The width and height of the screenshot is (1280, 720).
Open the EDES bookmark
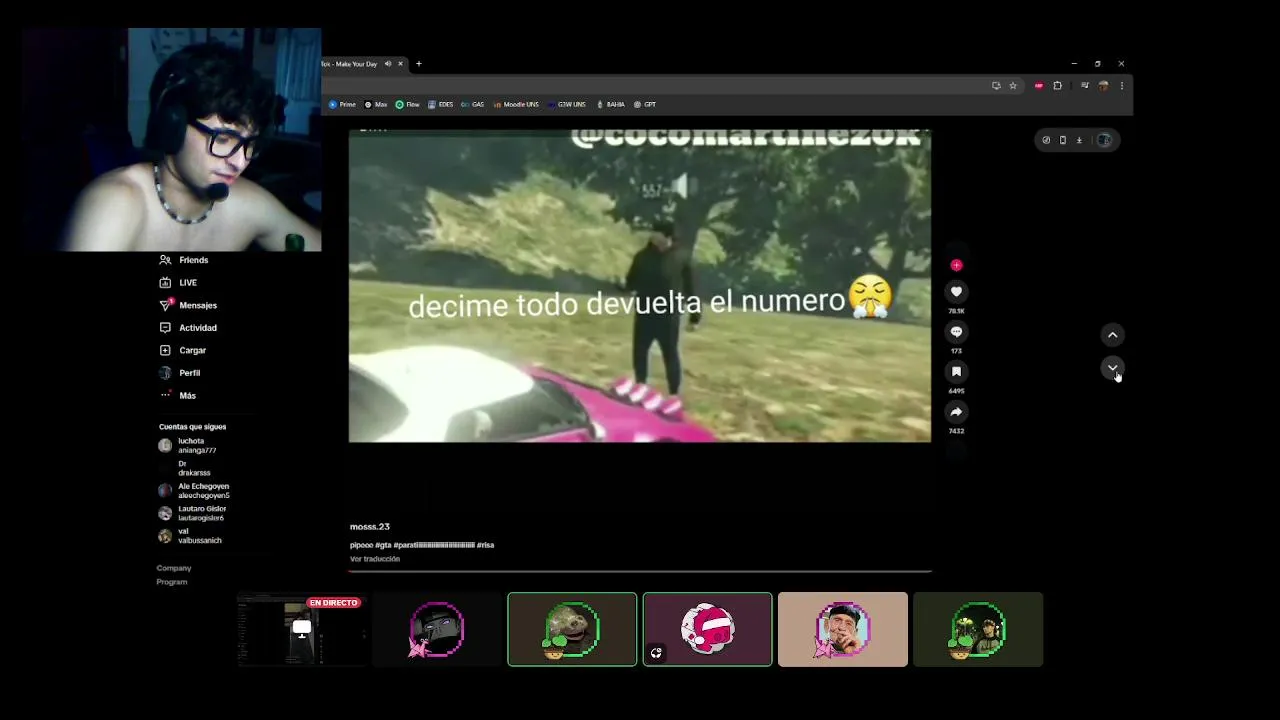tap(440, 104)
